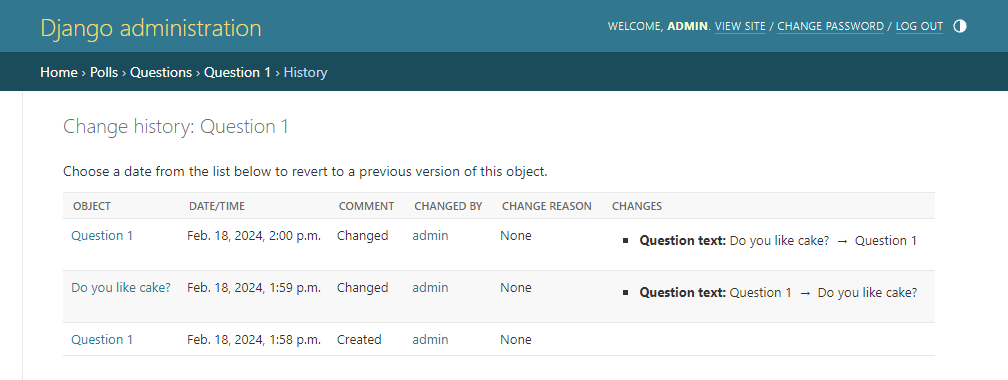Image resolution: width=1008 pixels, height=380 pixels.
Task: Click admin in the 2:00 p.m. row
Action: (x=430, y=236)
